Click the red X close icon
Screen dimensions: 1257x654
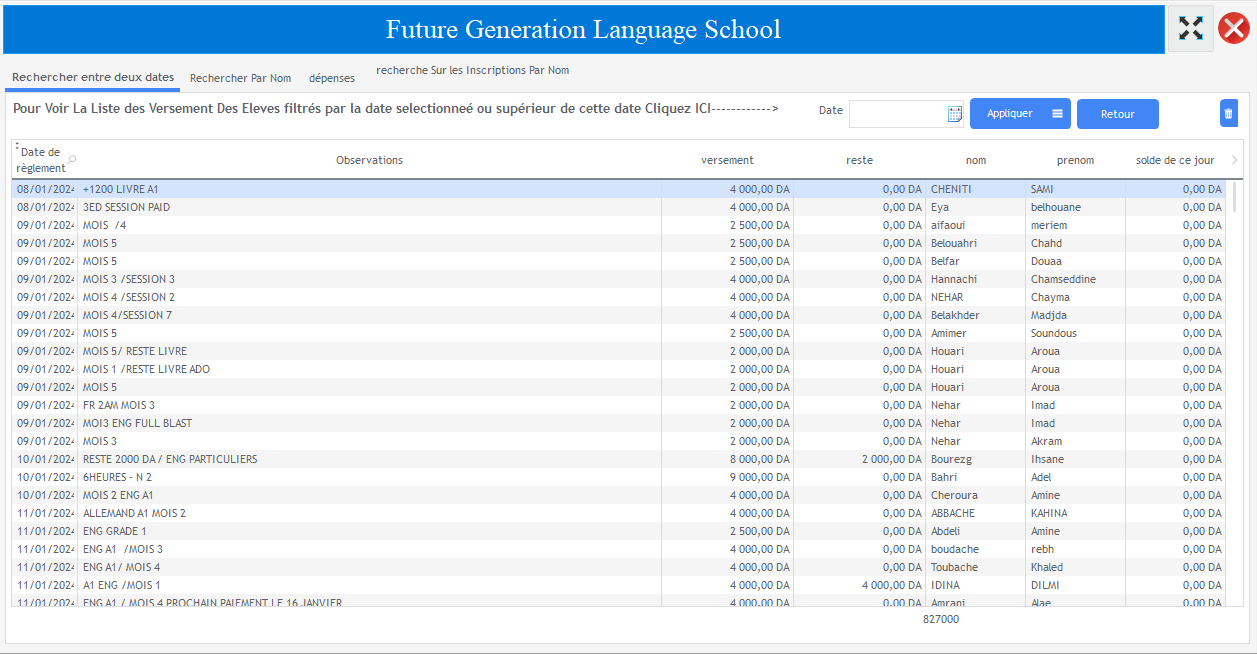[1233, 28]
